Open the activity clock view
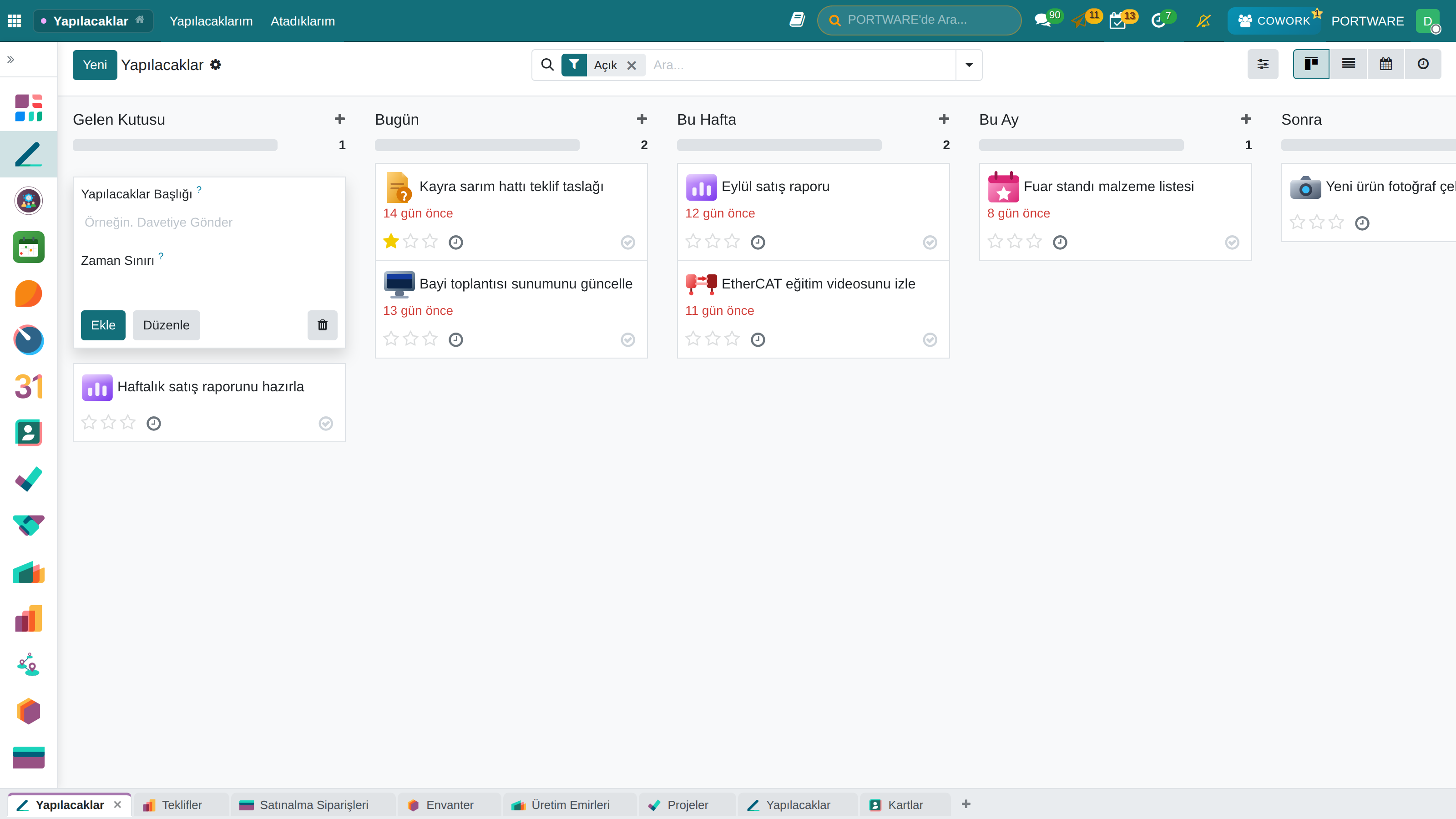The height and width of the screenshot is (819, 1456). 1423,65
